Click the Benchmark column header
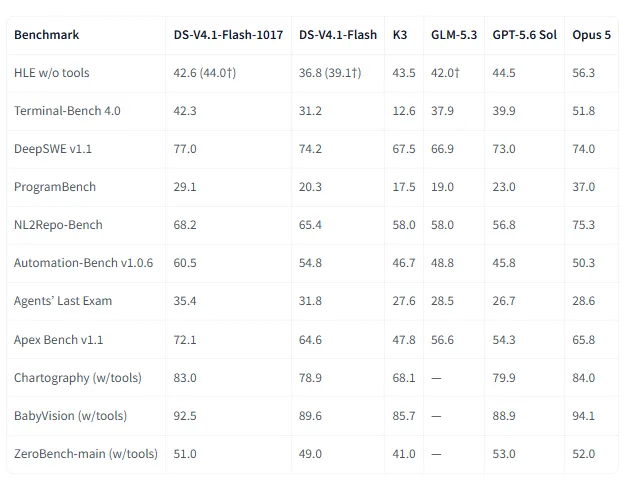626x482 pixels. (x=47, y=35)
